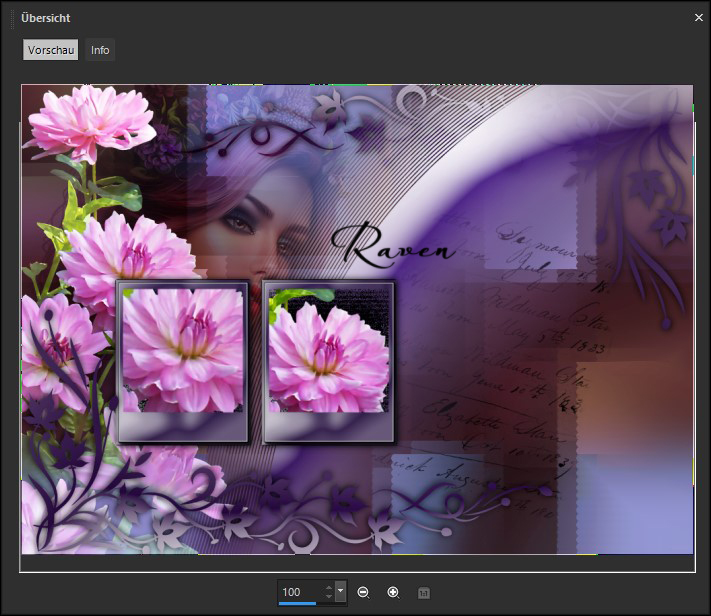Image resolution: width=711 pixels, height=616 pixels.
Task: Click the large pink dahlia at top left
Action: coord(92,122)
